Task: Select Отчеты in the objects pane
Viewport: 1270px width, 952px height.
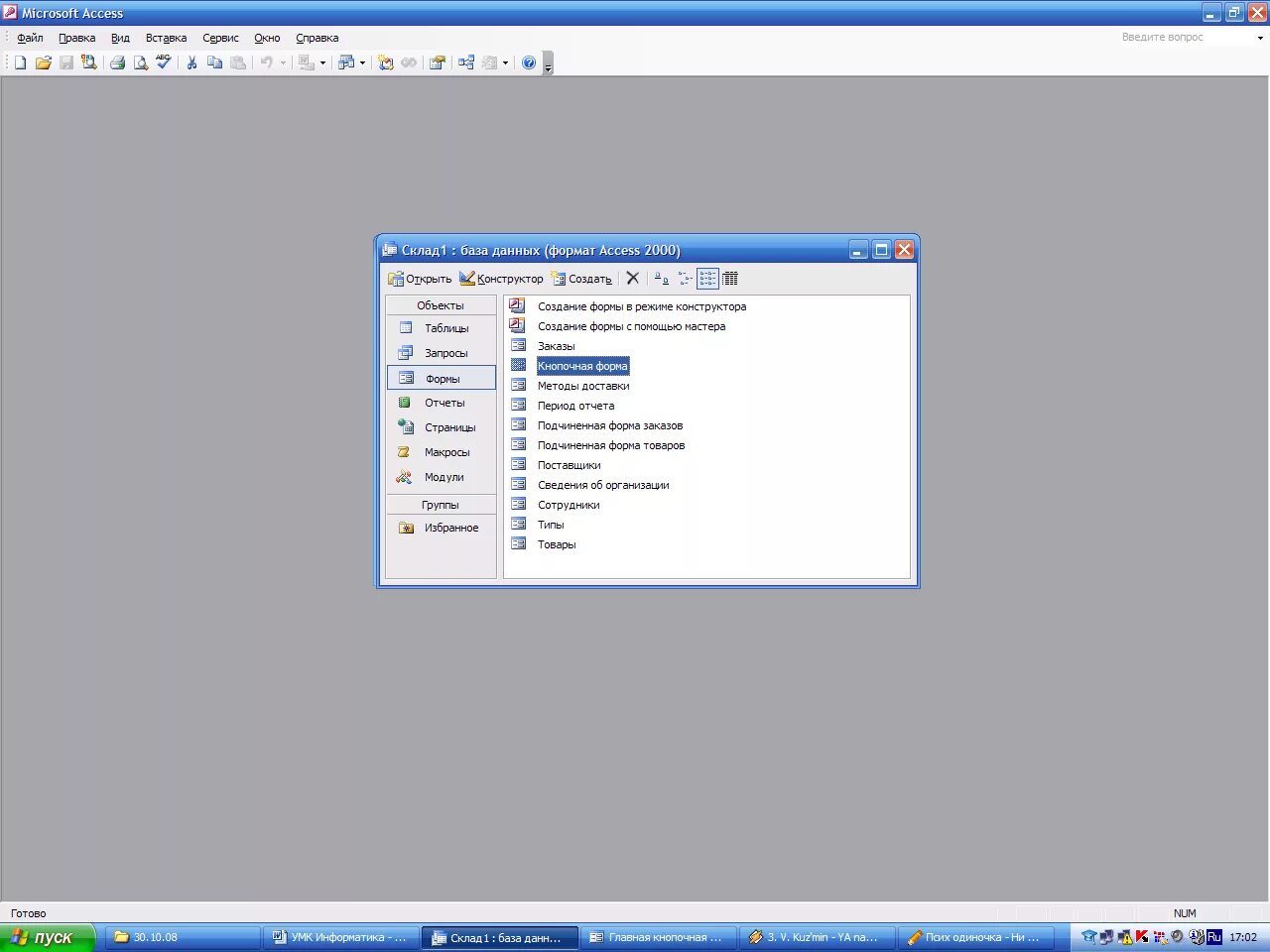Action: [441, 403]
